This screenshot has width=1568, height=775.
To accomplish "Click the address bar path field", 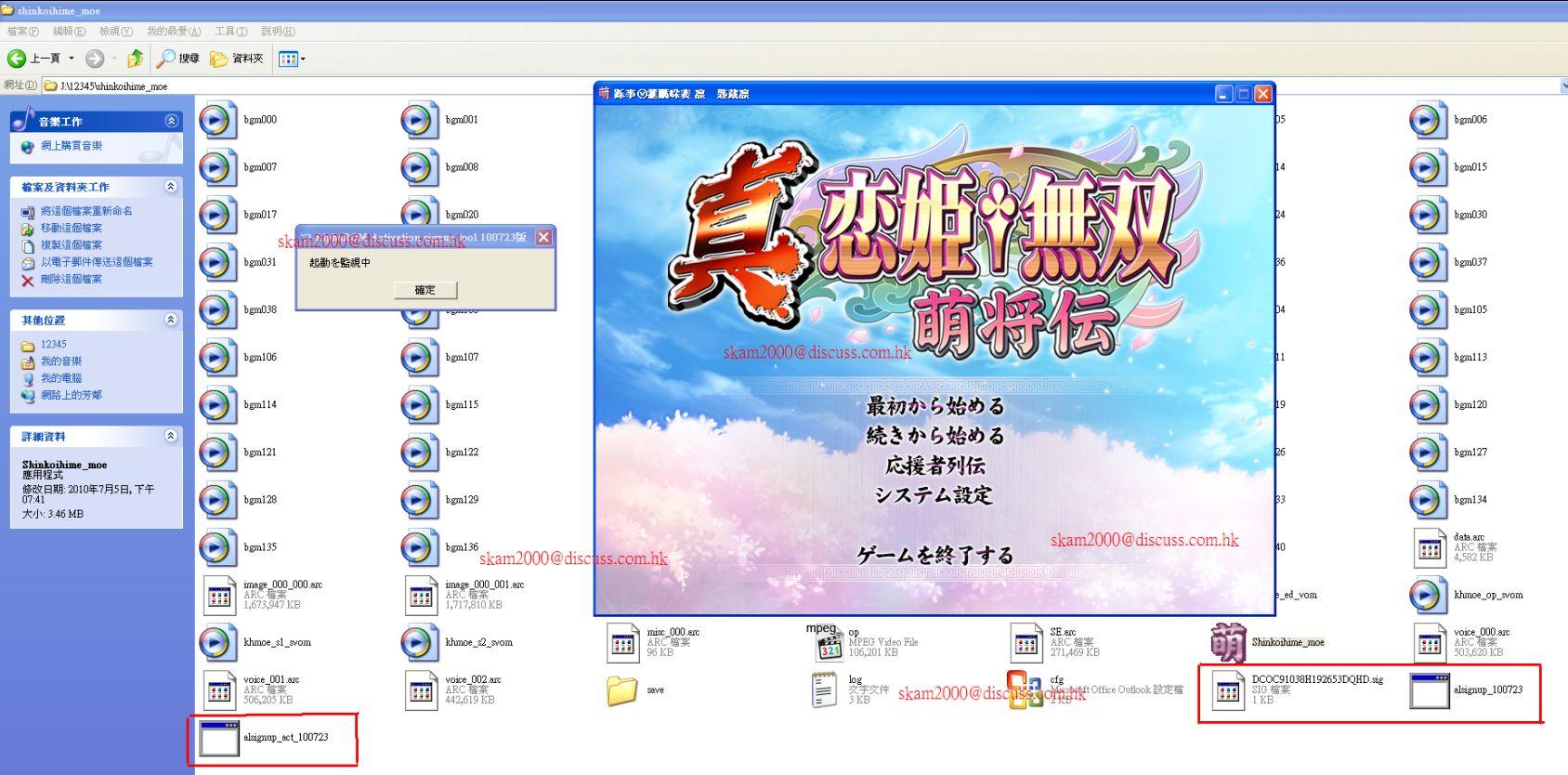I will pos(799,85).
